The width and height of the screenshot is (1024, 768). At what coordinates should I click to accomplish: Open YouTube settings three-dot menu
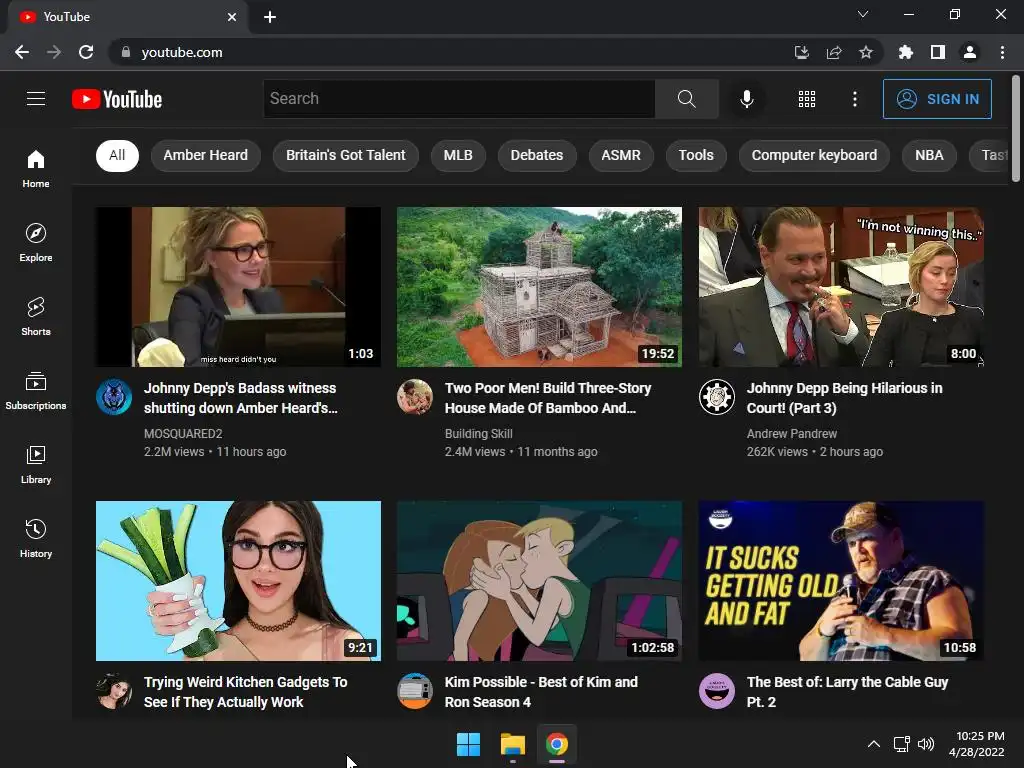pyautogui.click(x=854, y=99)
